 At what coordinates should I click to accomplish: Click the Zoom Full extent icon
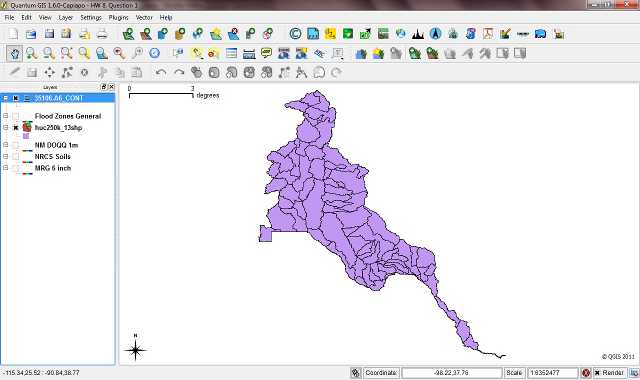[x=67, y=53]
